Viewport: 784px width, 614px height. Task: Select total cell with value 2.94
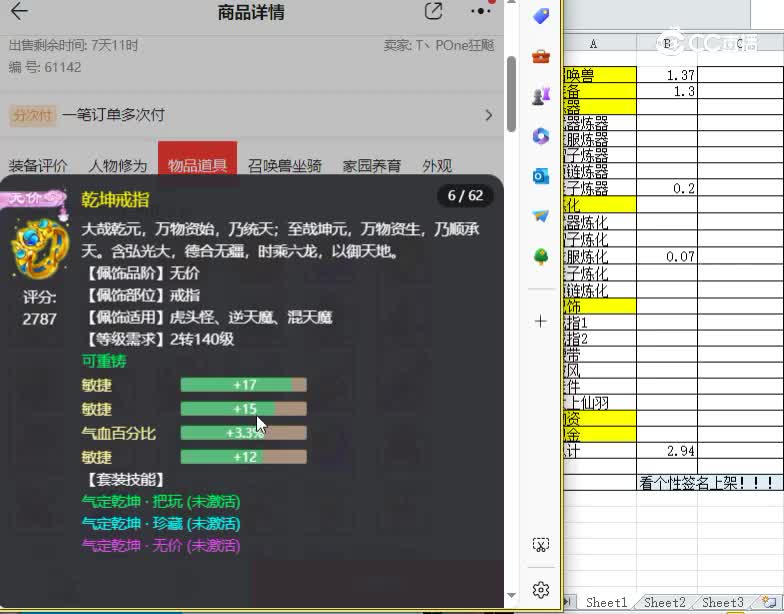pos(666,451)
